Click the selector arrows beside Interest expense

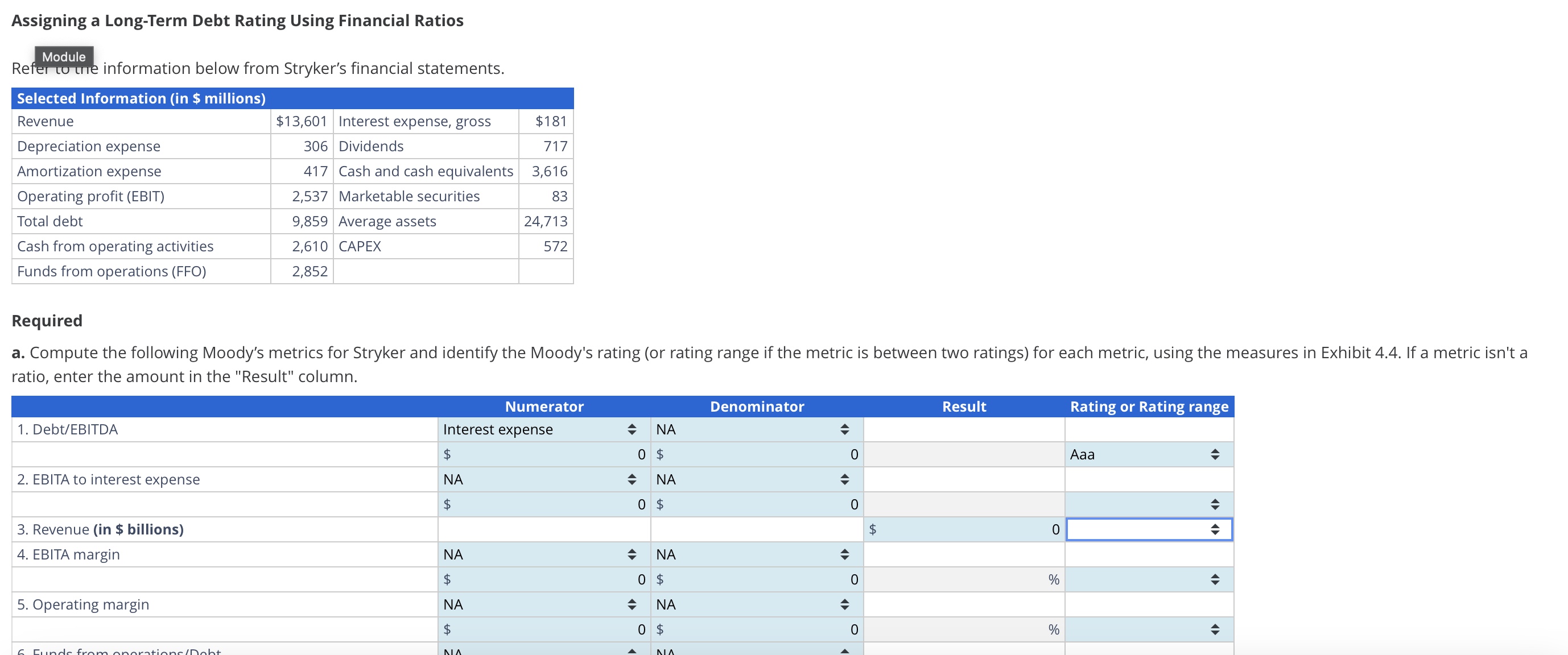631,429
